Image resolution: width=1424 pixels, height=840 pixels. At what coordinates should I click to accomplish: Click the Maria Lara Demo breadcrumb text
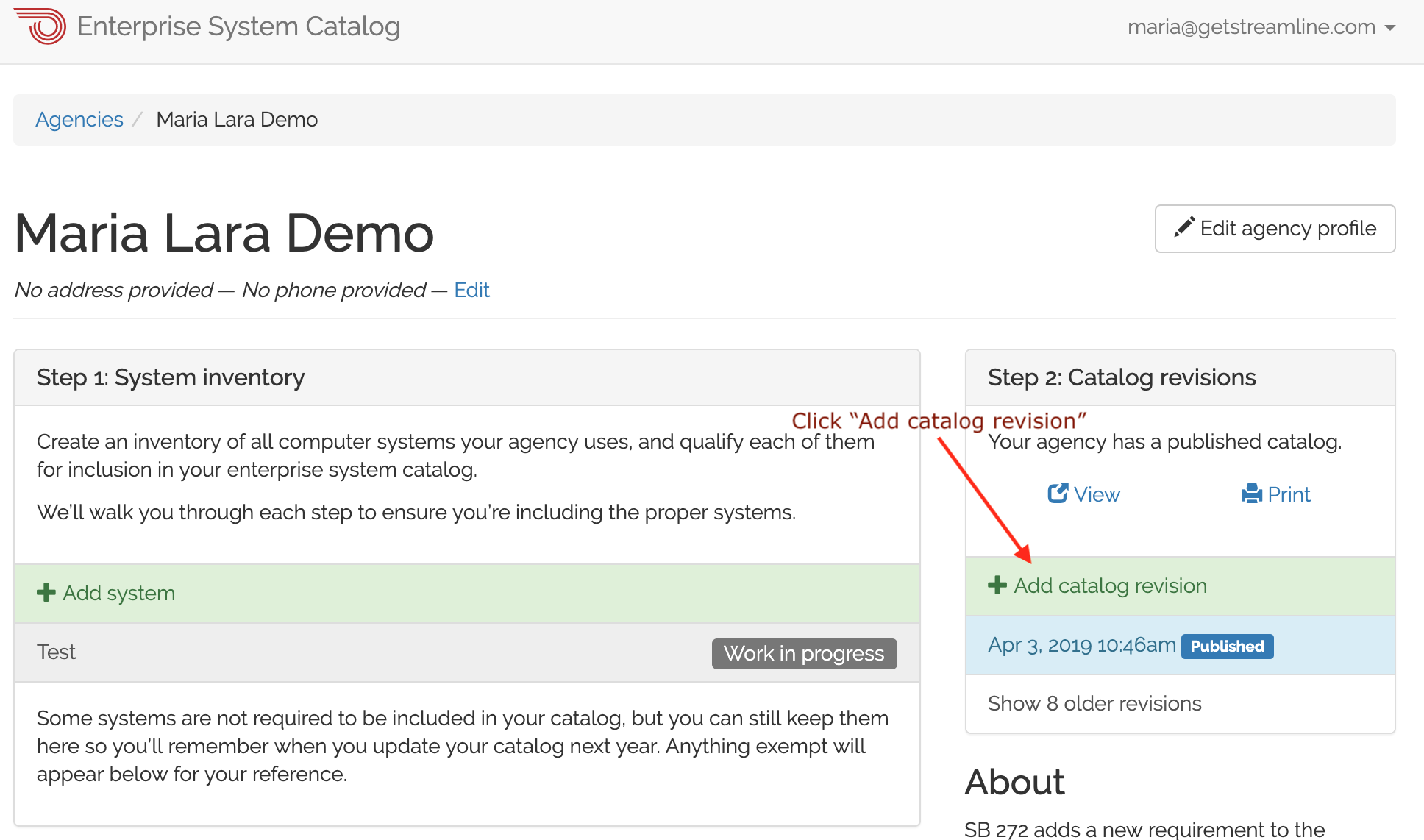click(237, 119)
